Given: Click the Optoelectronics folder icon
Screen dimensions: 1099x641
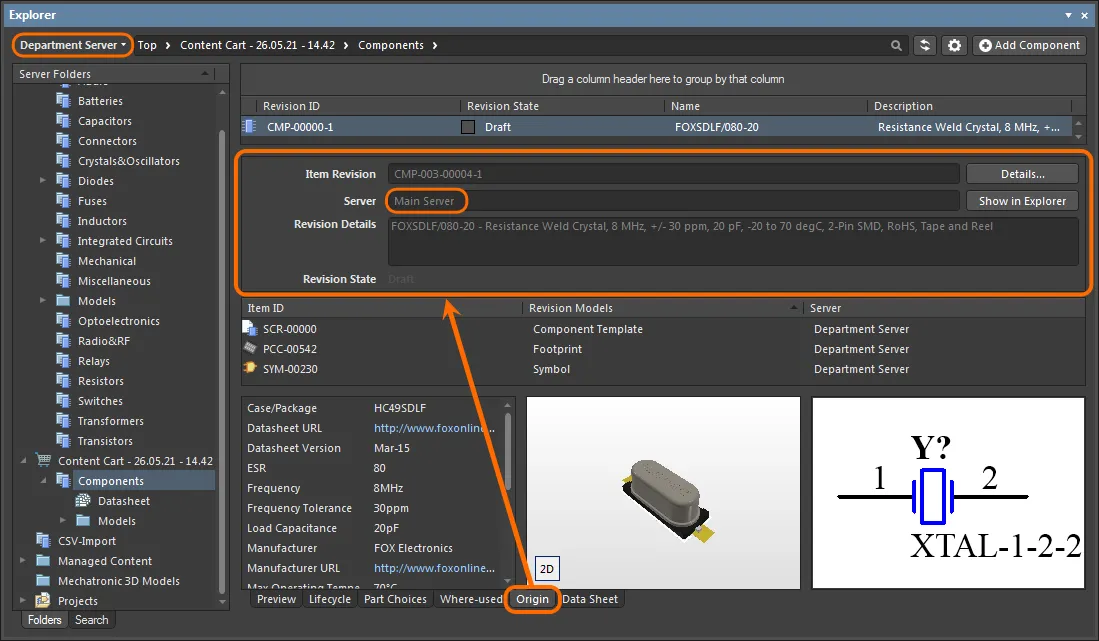Looking at the screenshot, I should coord(64,321).
